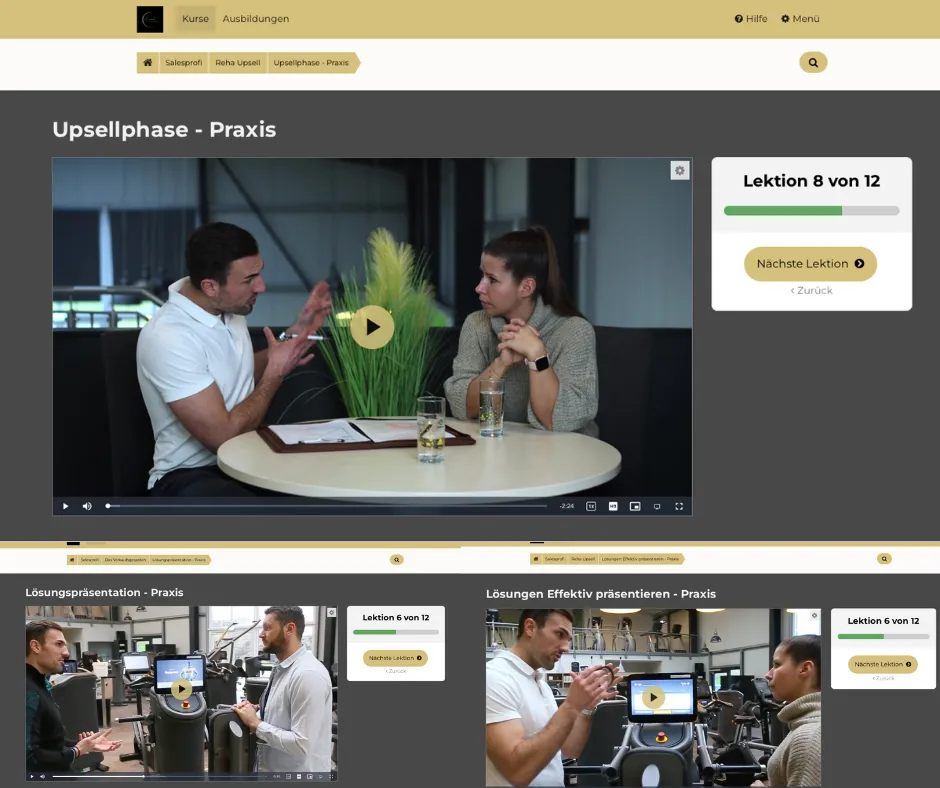Toggle HD quality on main video
This screenshot has width=940, height=788.
pyautogui.click(x=613, y=506)
